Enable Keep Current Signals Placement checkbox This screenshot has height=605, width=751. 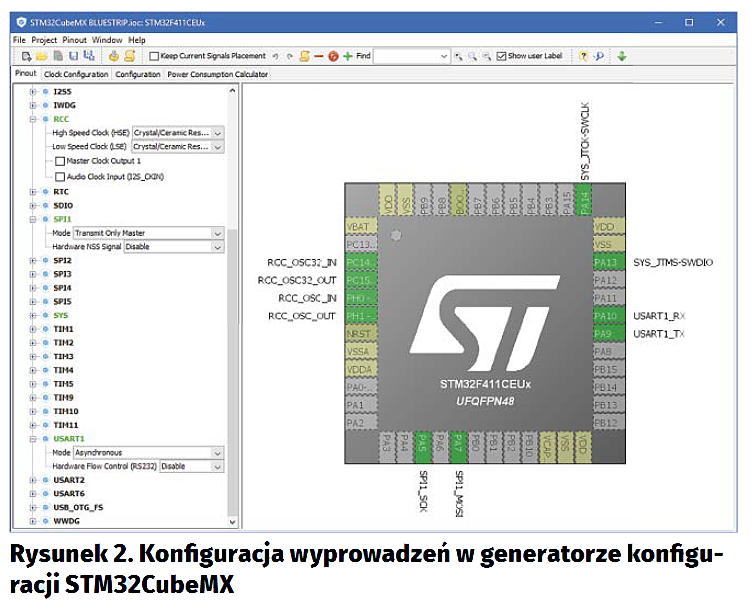tap(153, 57)
